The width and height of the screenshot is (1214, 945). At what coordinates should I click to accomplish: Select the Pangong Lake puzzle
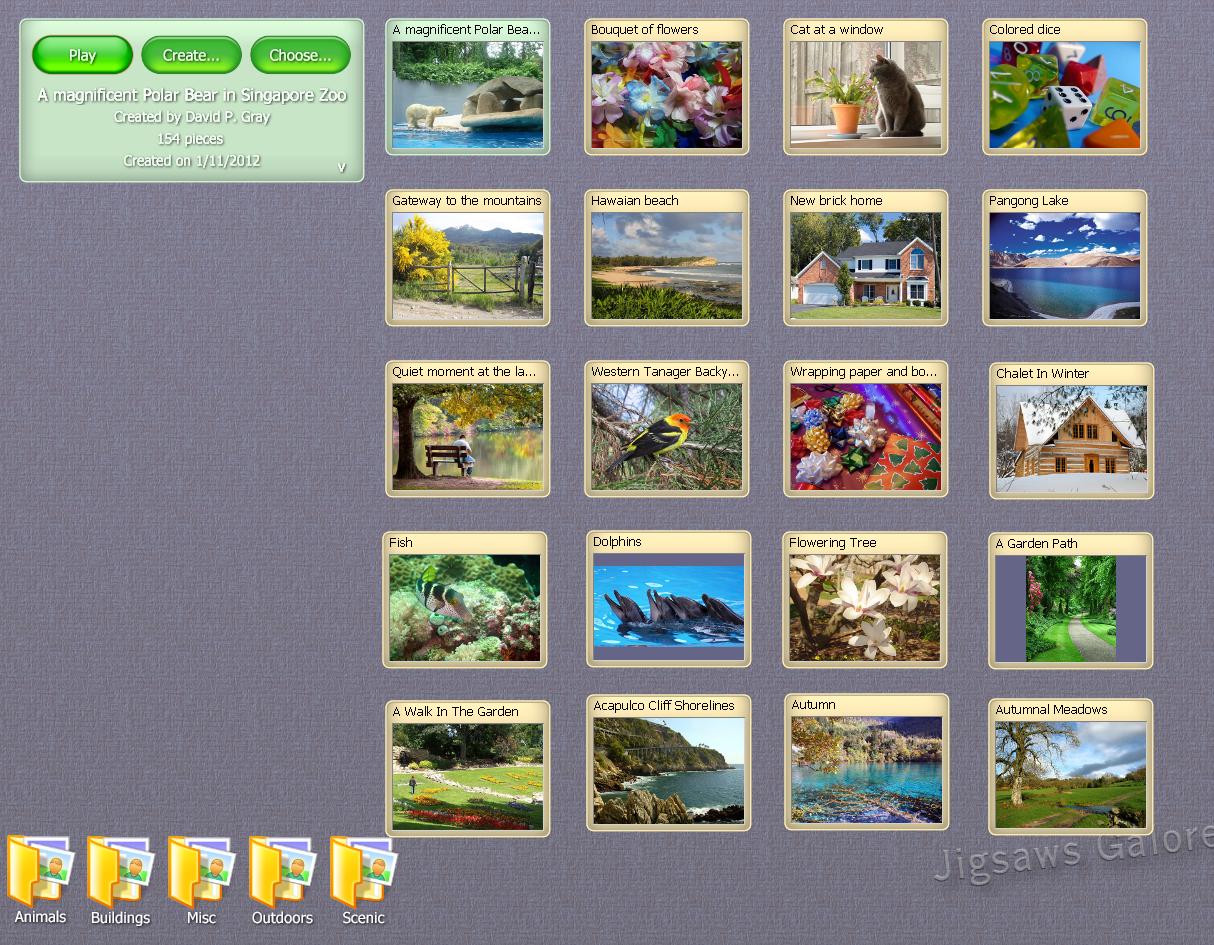[x=1064, y=258]
